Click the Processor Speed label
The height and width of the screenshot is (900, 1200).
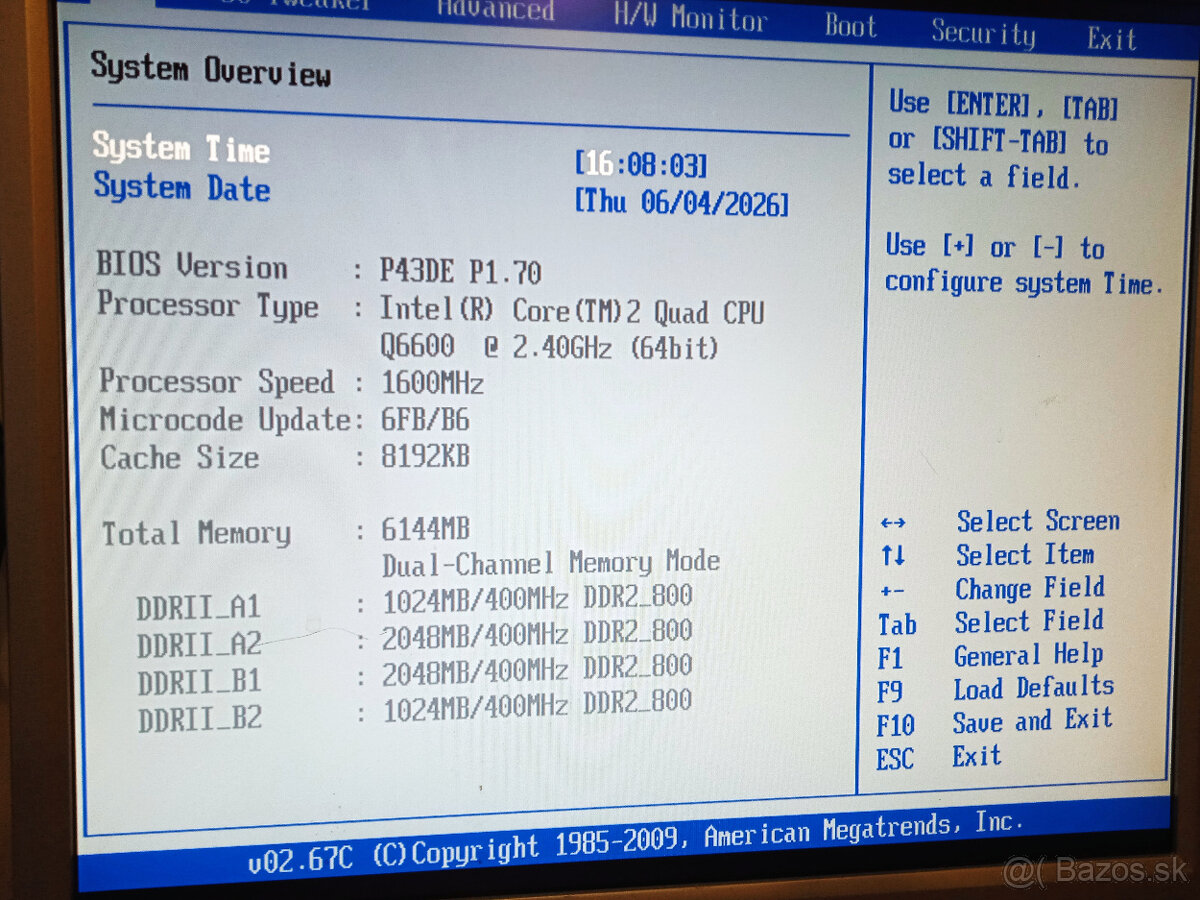(x=217, y=381)
